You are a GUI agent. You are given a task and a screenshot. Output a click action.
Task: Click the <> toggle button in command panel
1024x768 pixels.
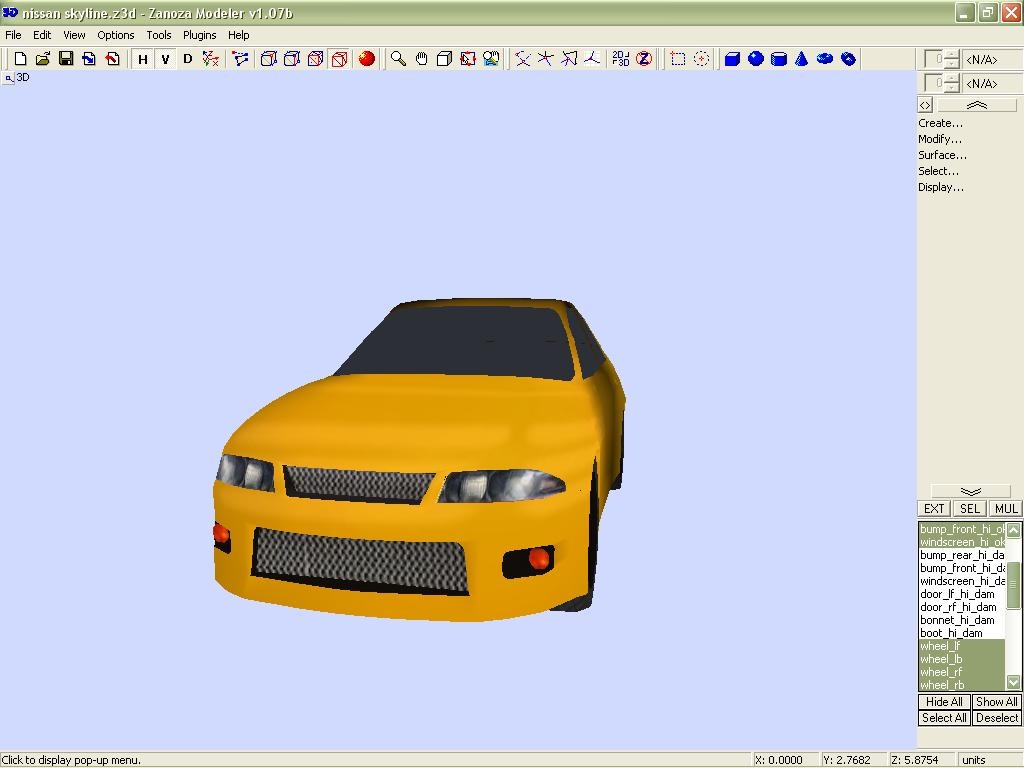coord(925,105)
